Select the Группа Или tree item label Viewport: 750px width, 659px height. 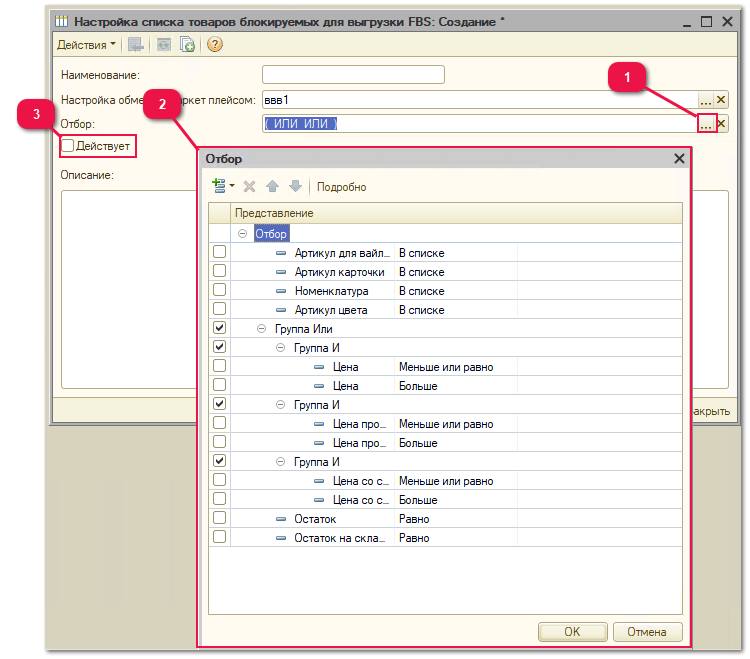[303, 329]
